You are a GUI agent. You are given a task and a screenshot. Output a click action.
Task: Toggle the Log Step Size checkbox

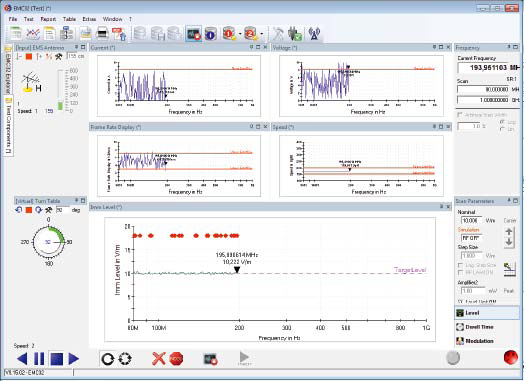click(x=460, y=265)
